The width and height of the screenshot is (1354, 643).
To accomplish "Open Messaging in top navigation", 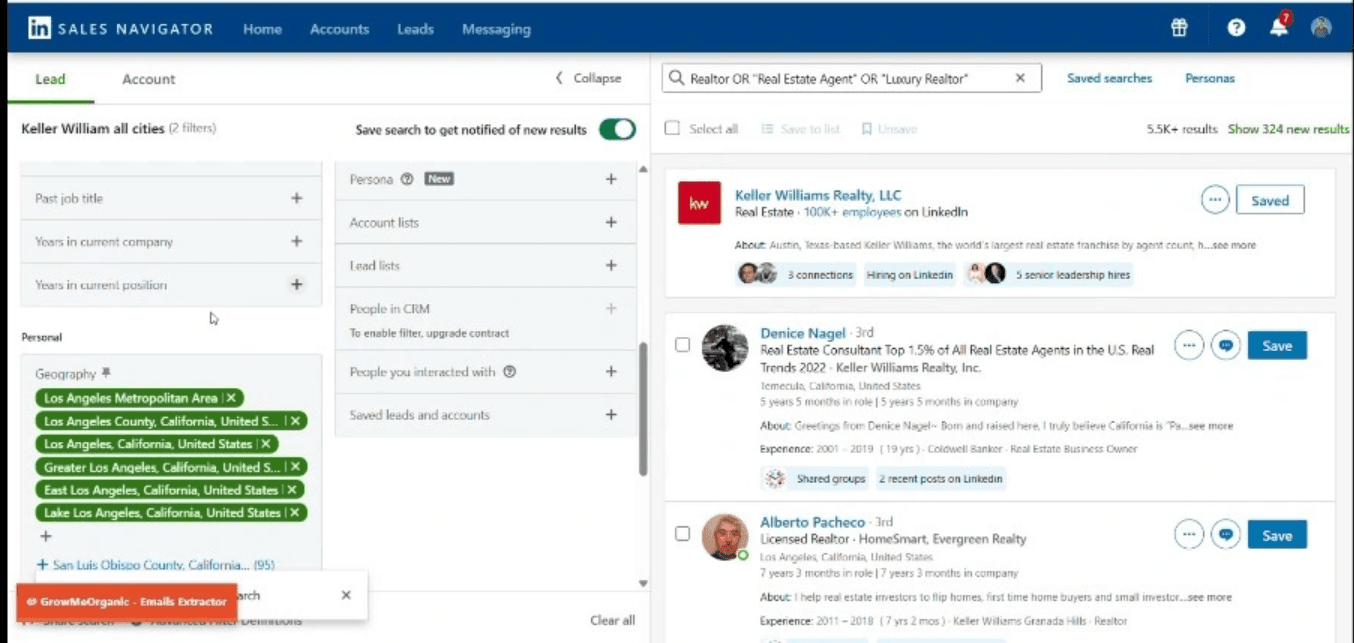I will click(496, 29).
